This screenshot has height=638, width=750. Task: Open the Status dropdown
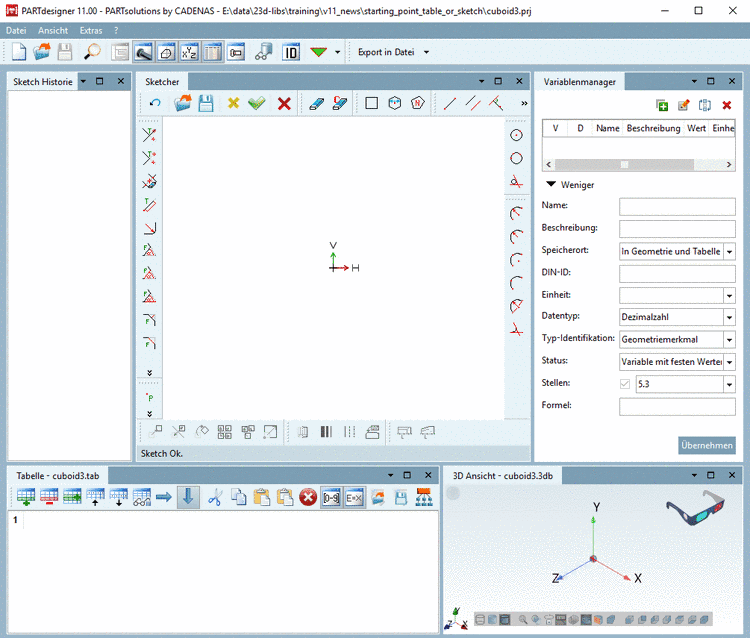pyautogui.click(x=729, y=362)
